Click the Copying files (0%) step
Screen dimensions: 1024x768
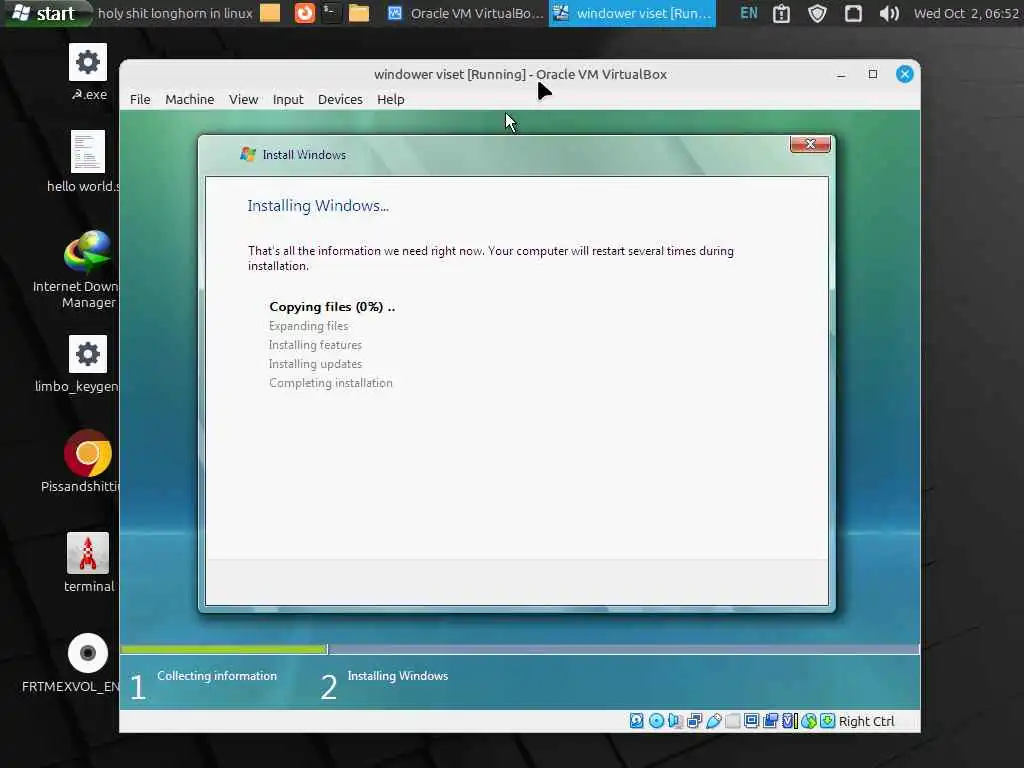tap(332, 307)
